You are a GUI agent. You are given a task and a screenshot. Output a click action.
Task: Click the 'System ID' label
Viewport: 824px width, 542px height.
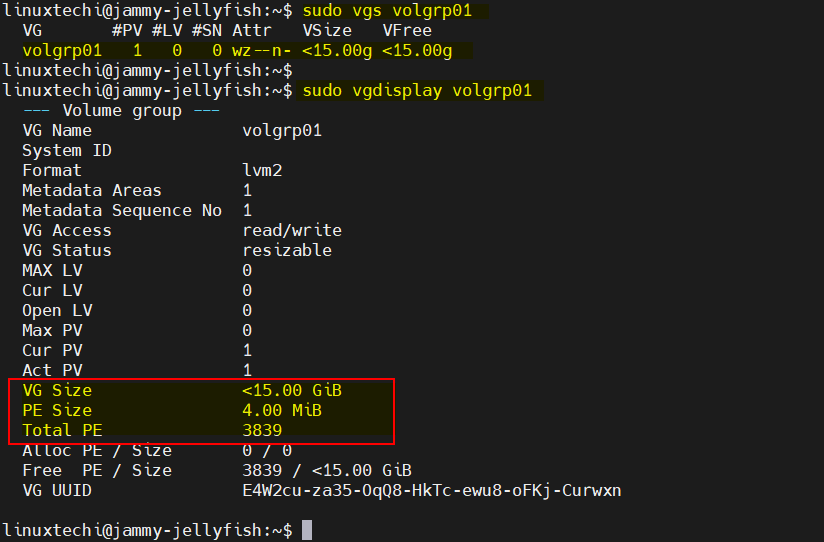tap(67, 150)
